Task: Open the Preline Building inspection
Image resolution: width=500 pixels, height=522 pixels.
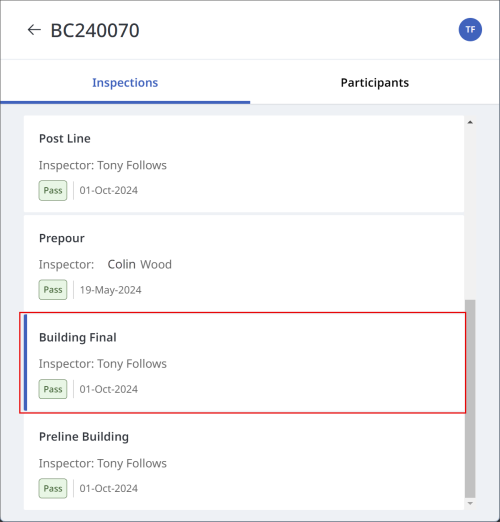Action: point(244,462)
